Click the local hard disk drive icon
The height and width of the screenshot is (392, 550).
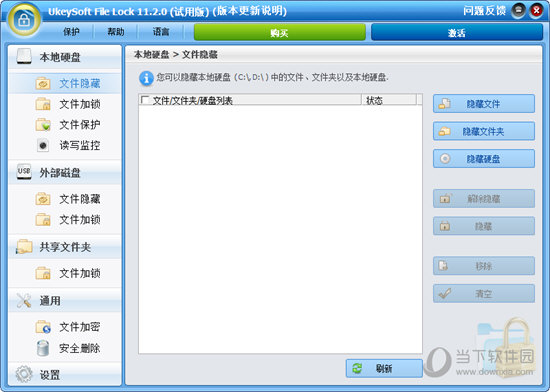pos(24,56)
